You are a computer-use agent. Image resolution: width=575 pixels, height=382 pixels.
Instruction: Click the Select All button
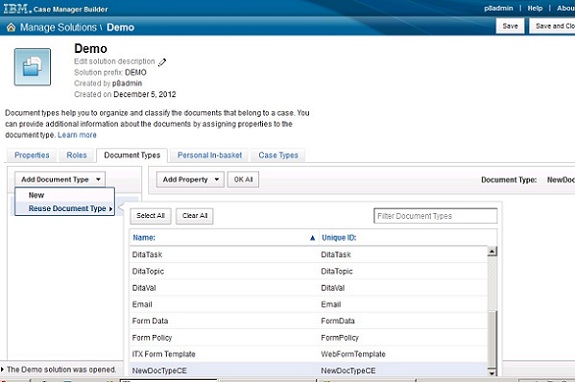(x=150, y=216)
